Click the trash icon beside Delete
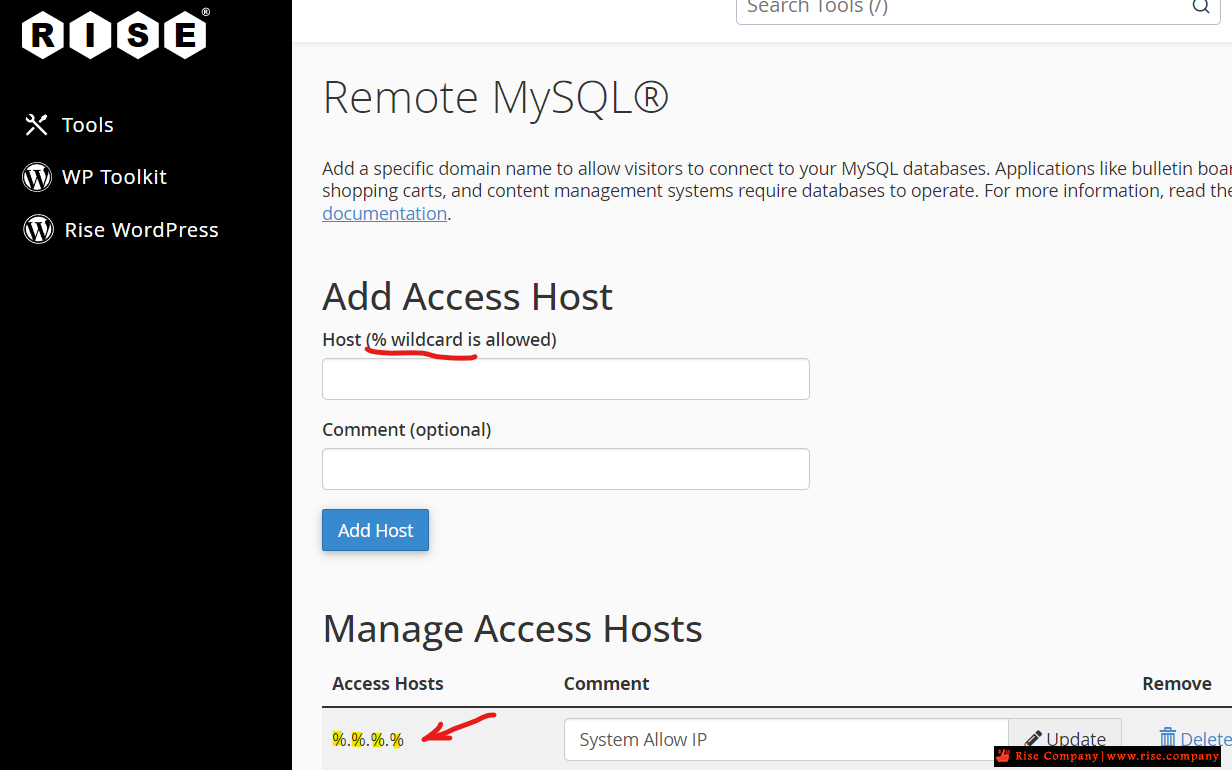The height and width of the screenshot is (770, 1232). point(1167,738)
